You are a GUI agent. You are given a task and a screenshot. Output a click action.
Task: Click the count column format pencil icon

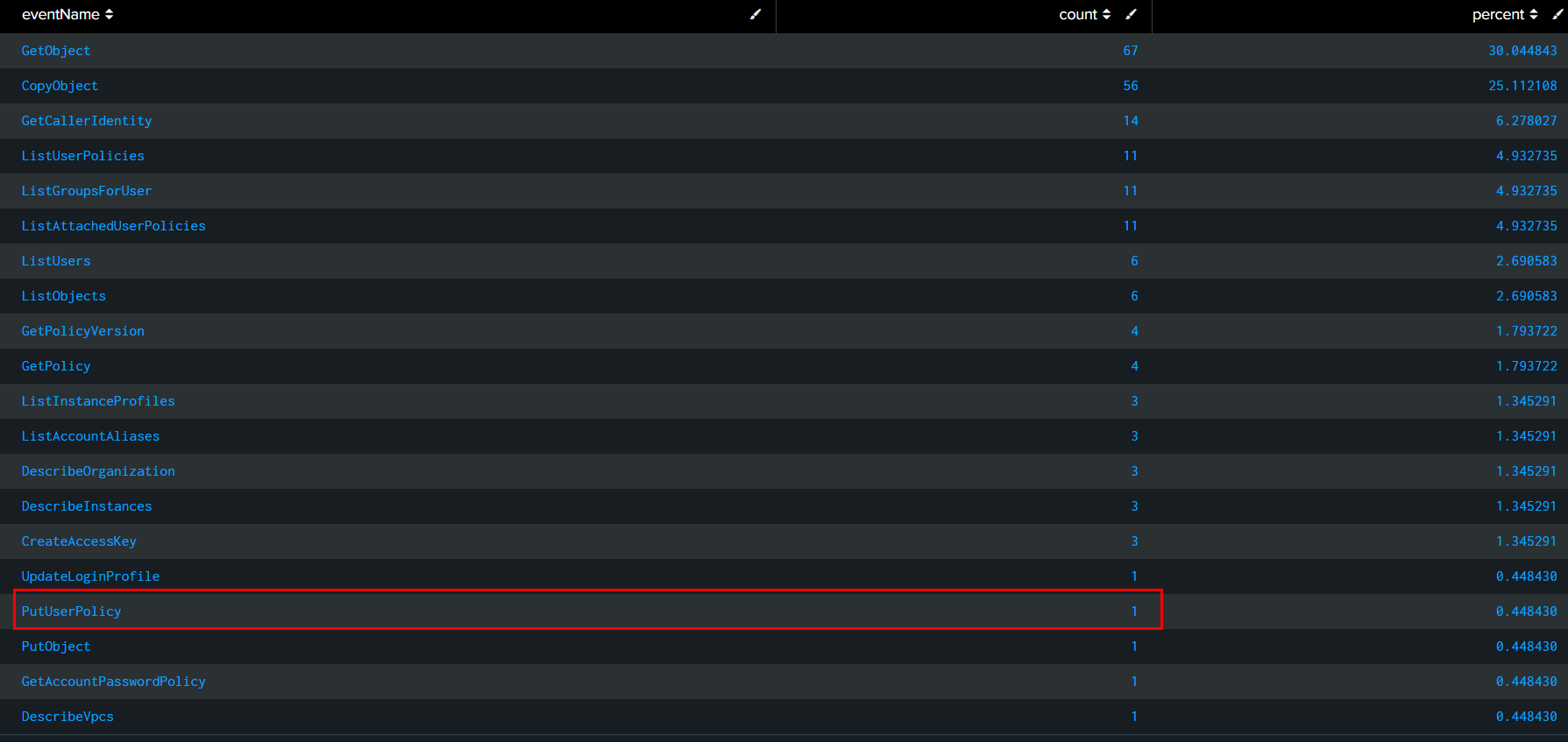[x=1131, y=14]
